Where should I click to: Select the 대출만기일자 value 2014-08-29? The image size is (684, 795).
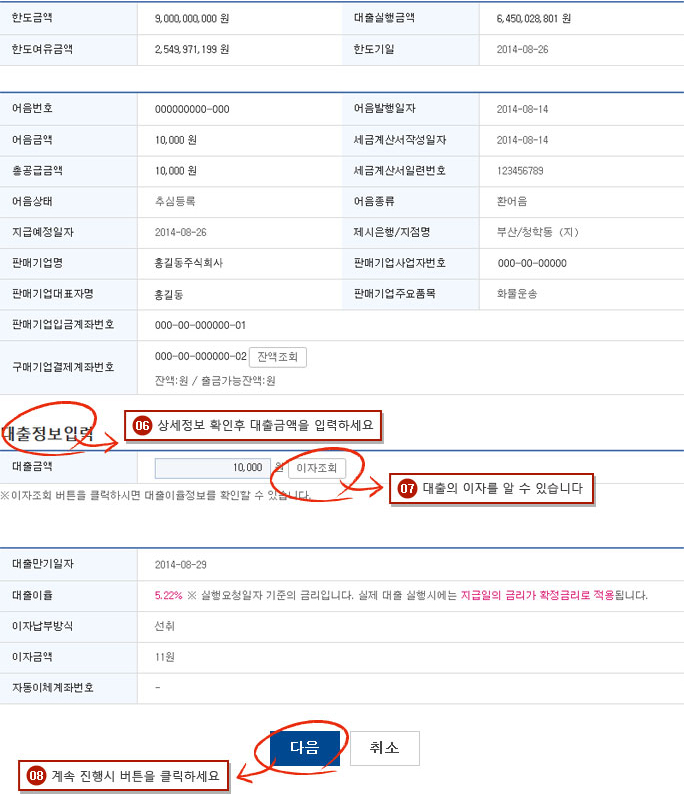tap(181, 565)
